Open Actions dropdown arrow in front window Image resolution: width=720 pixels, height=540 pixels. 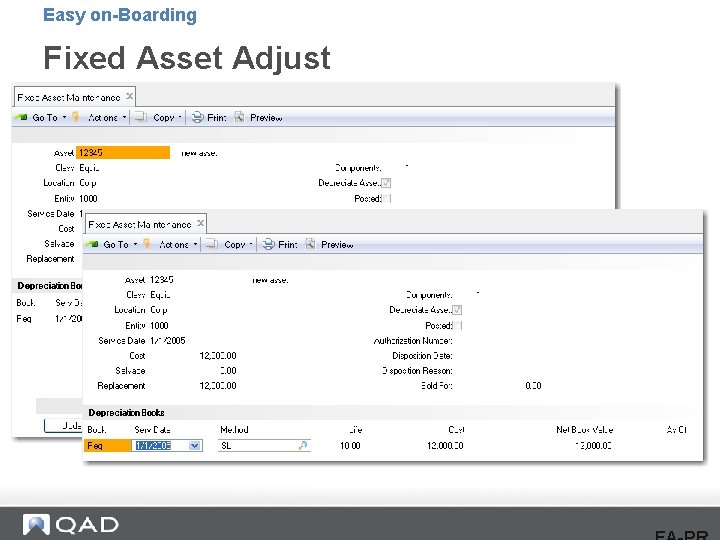point(195,244)
